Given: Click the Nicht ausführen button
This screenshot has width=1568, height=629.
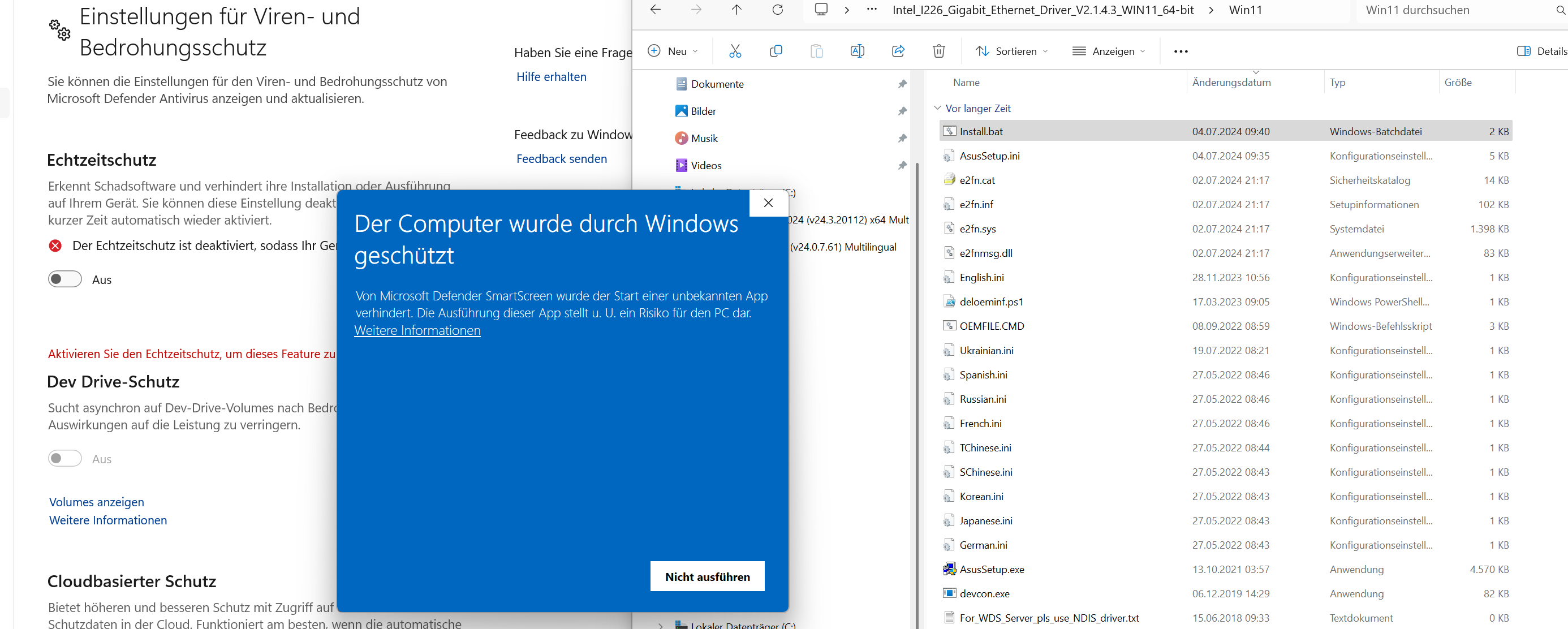Looking at the screenshot, I should point(707,576).
